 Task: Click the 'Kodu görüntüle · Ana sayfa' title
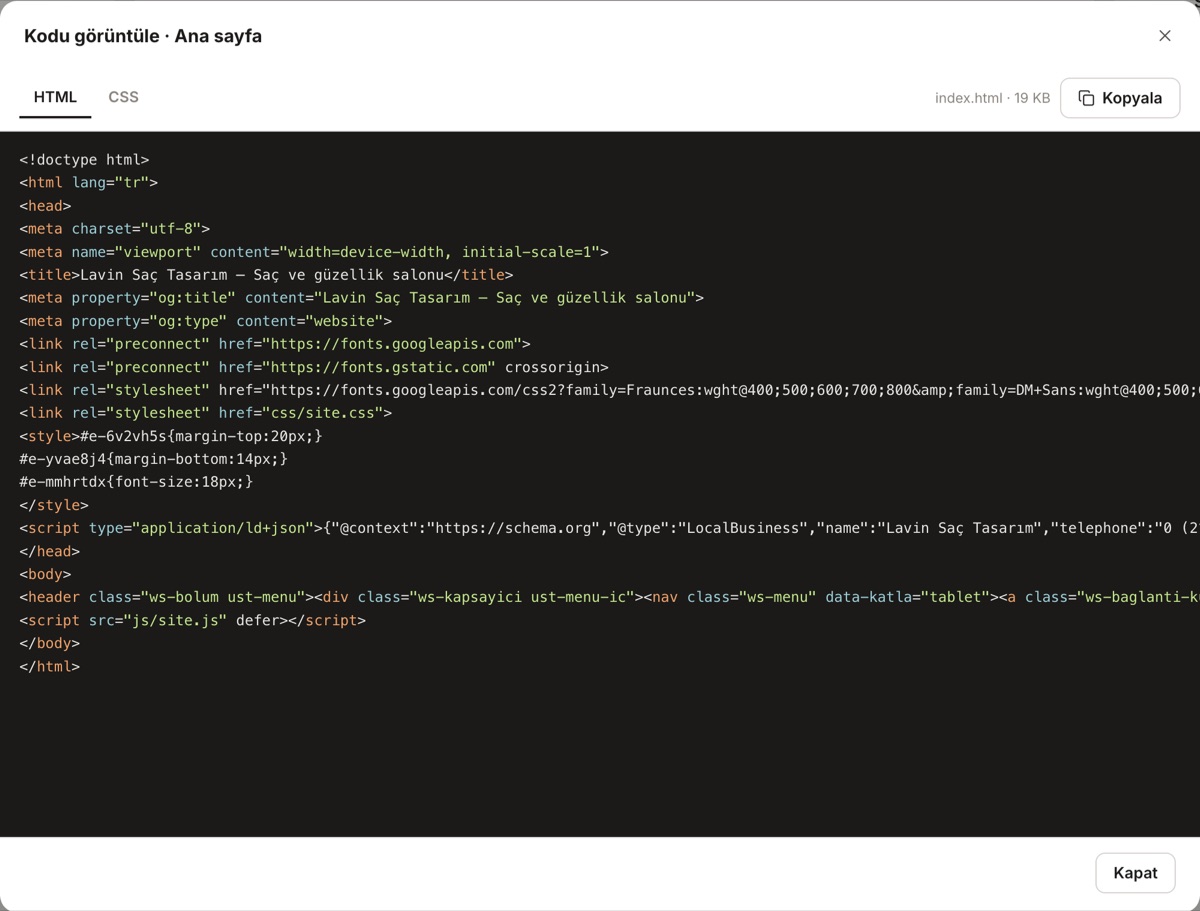tap(143, 36)
